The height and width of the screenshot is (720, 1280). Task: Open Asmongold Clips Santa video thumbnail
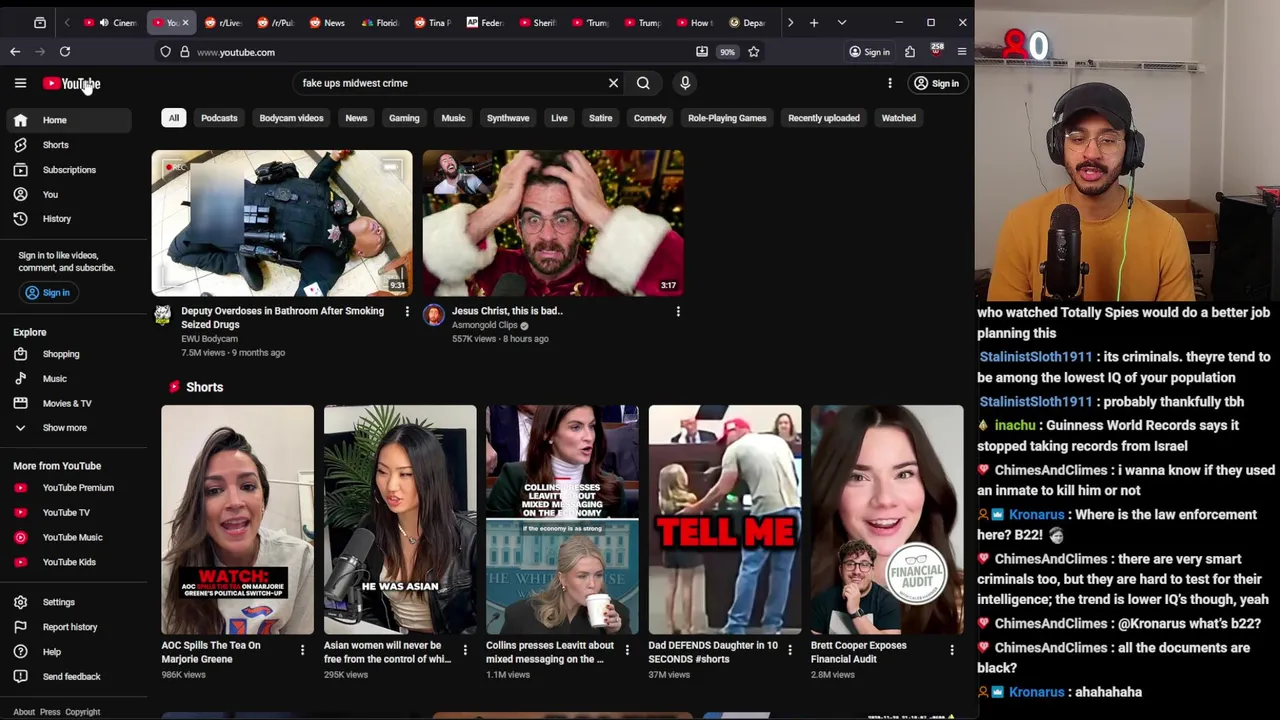coord(553,223)
